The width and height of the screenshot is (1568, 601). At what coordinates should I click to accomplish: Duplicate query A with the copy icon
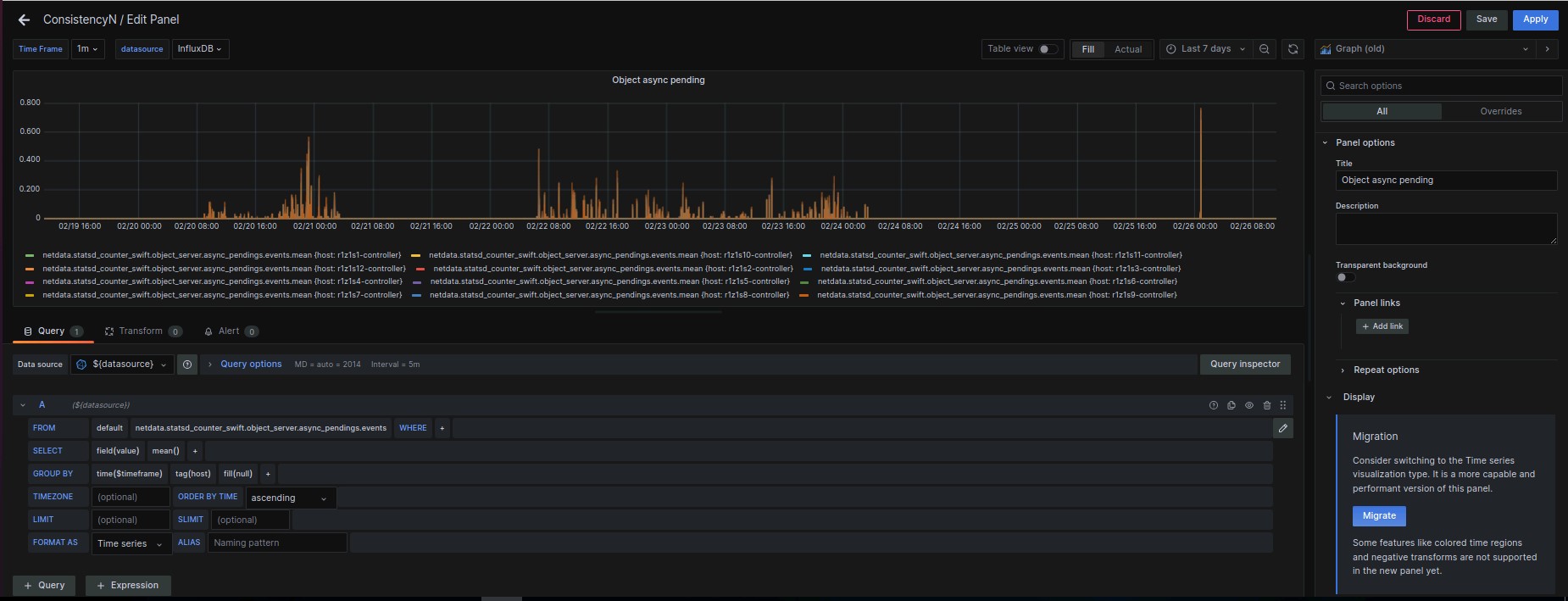point(1232,405)
